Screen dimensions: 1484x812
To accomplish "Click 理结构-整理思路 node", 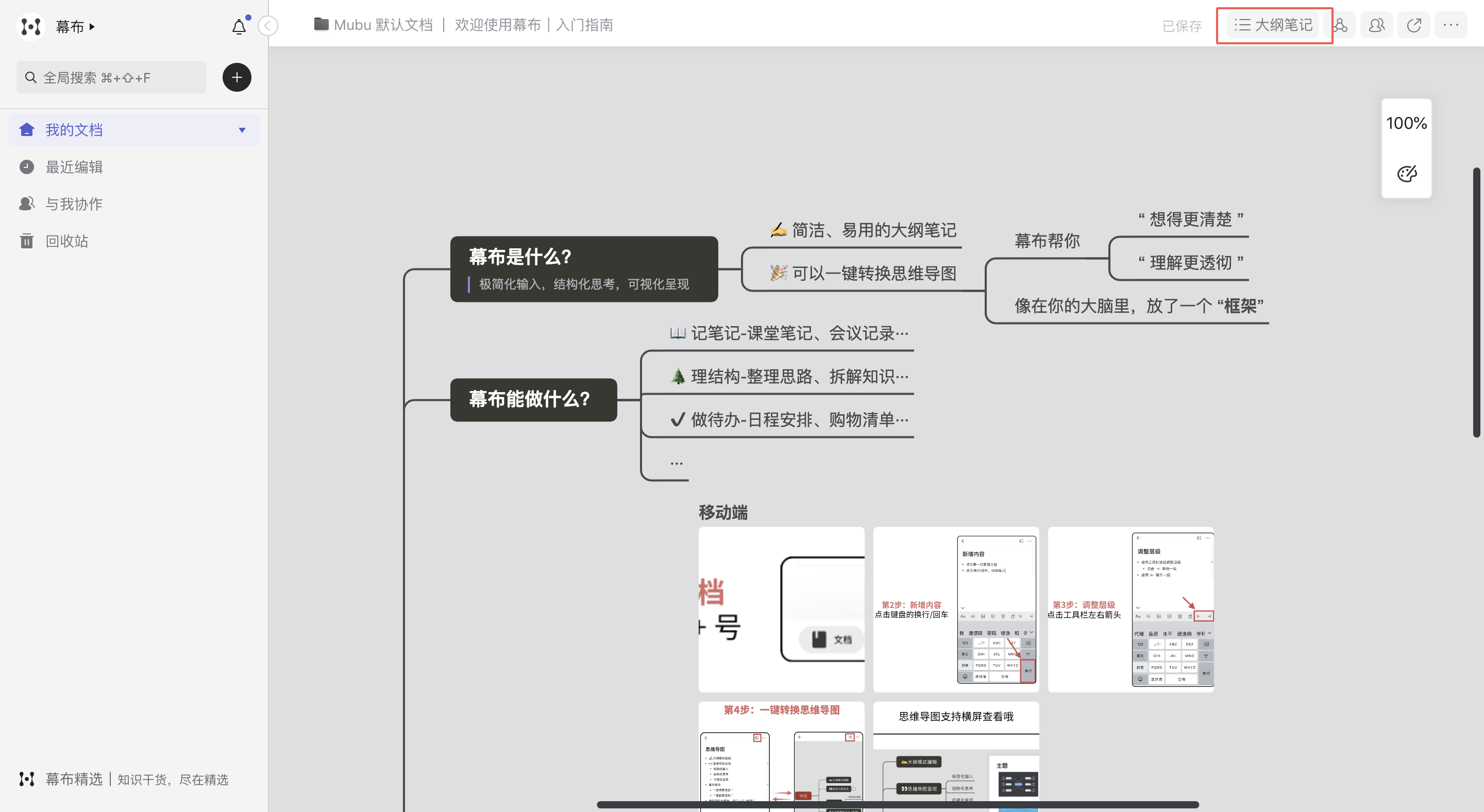I will click(789, 377).
